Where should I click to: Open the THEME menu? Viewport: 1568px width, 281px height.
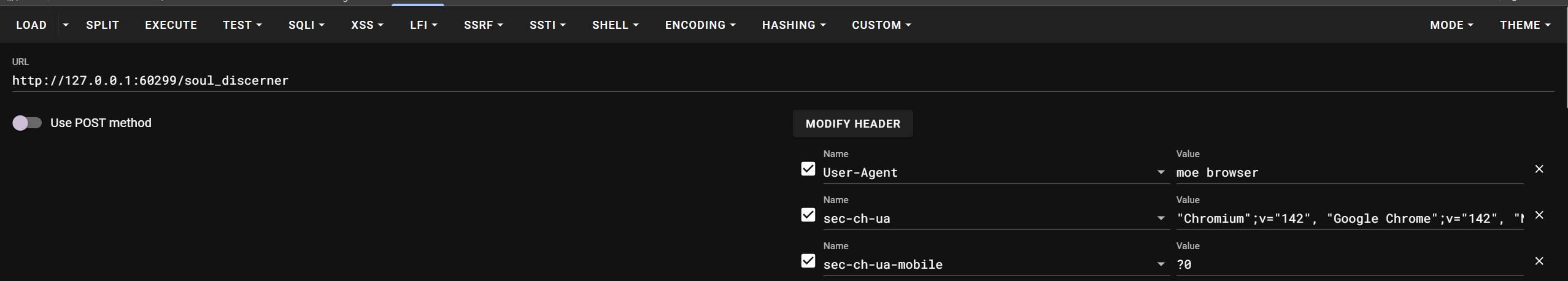pyautogui.click(x=1524, y=25)
